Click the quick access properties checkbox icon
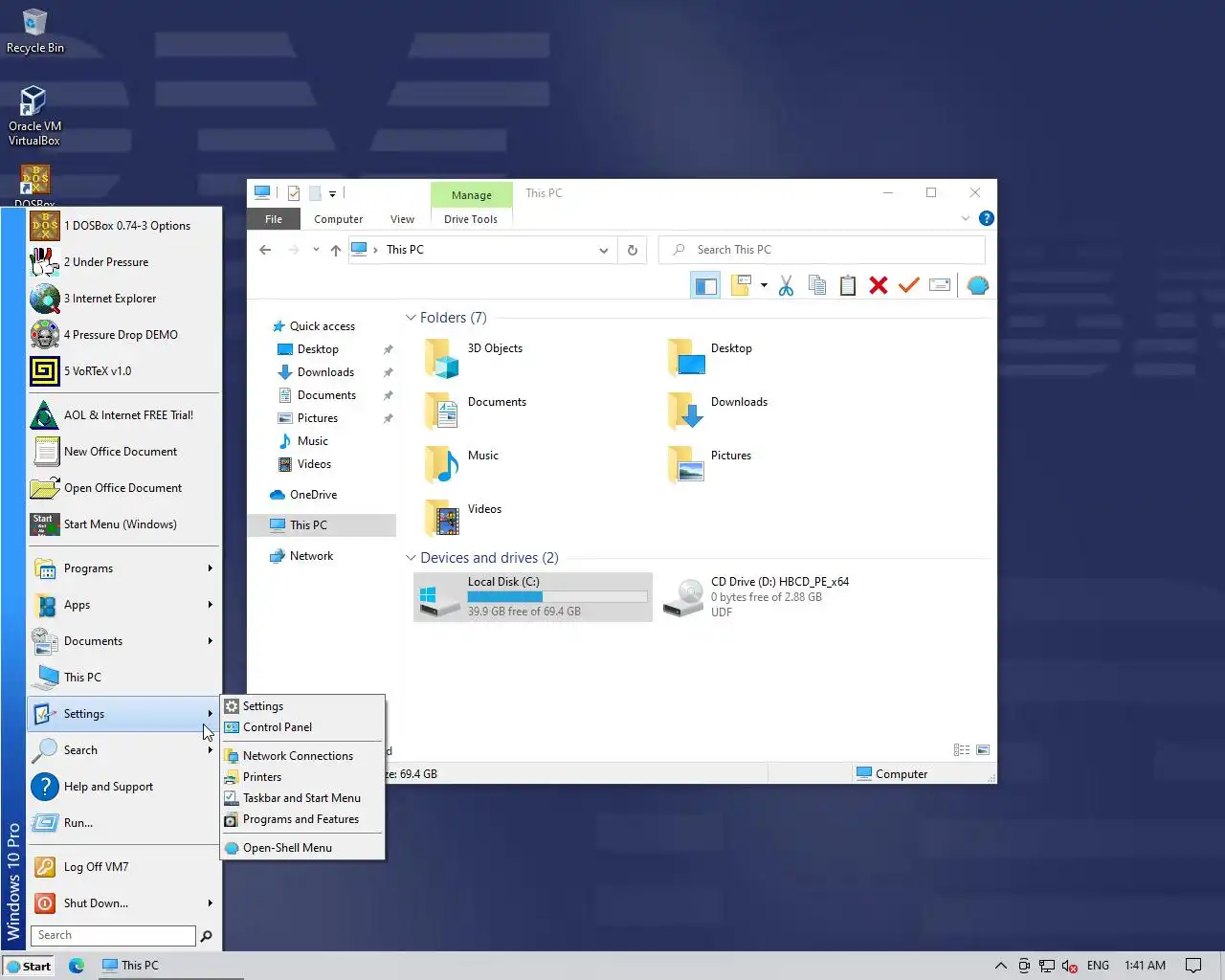Viewport: 1225px width, 980px height. (x=294, y=193)
